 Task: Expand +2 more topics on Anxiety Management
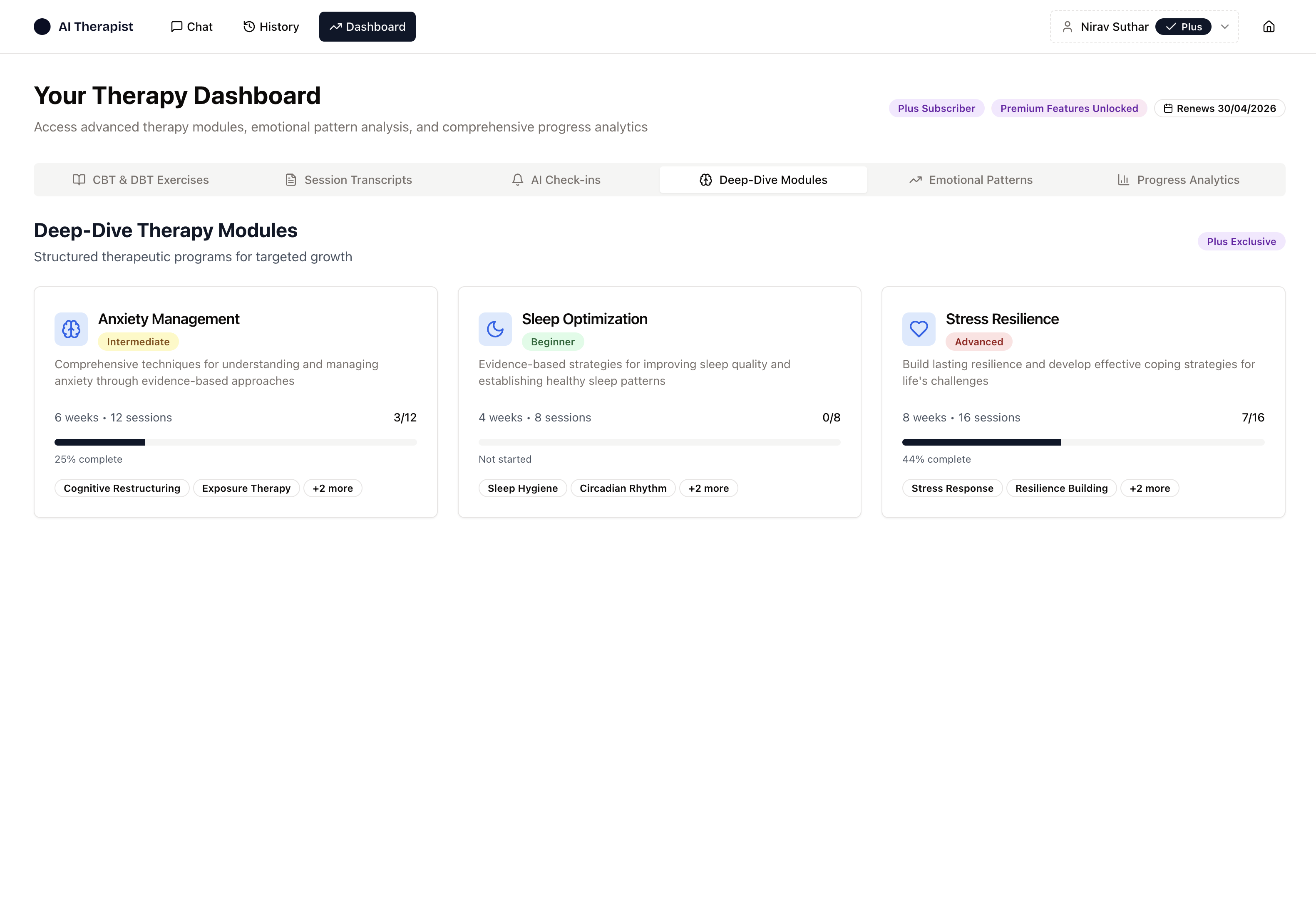coord(333,488)
